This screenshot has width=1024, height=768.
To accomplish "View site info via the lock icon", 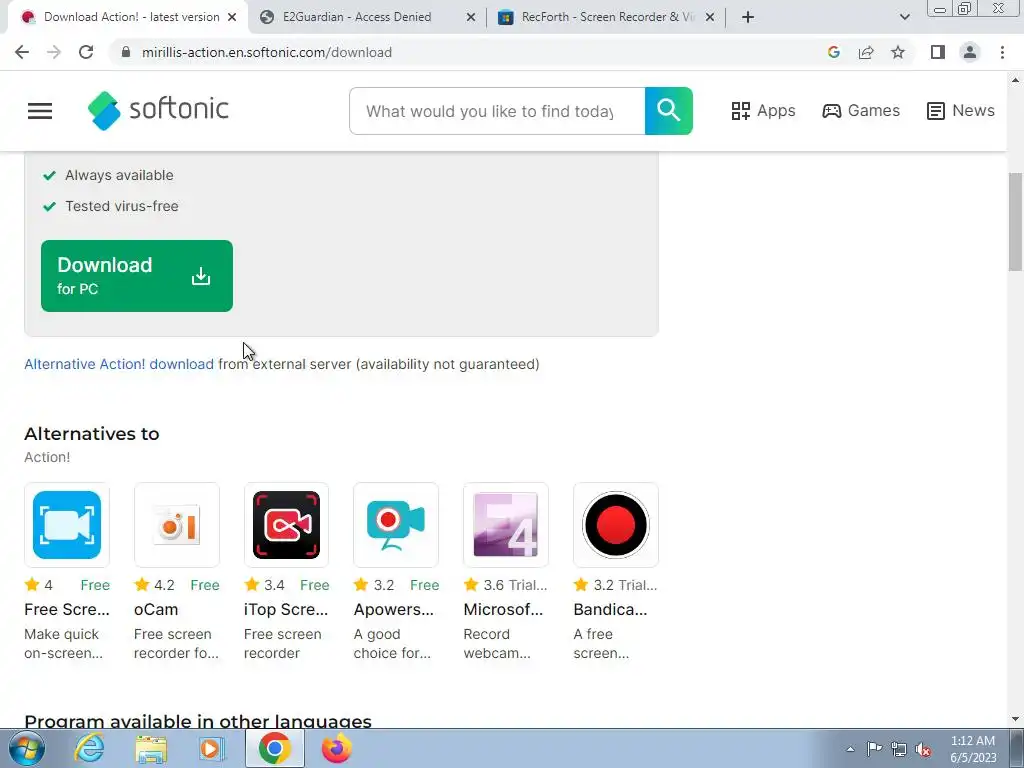I will 126,52.
